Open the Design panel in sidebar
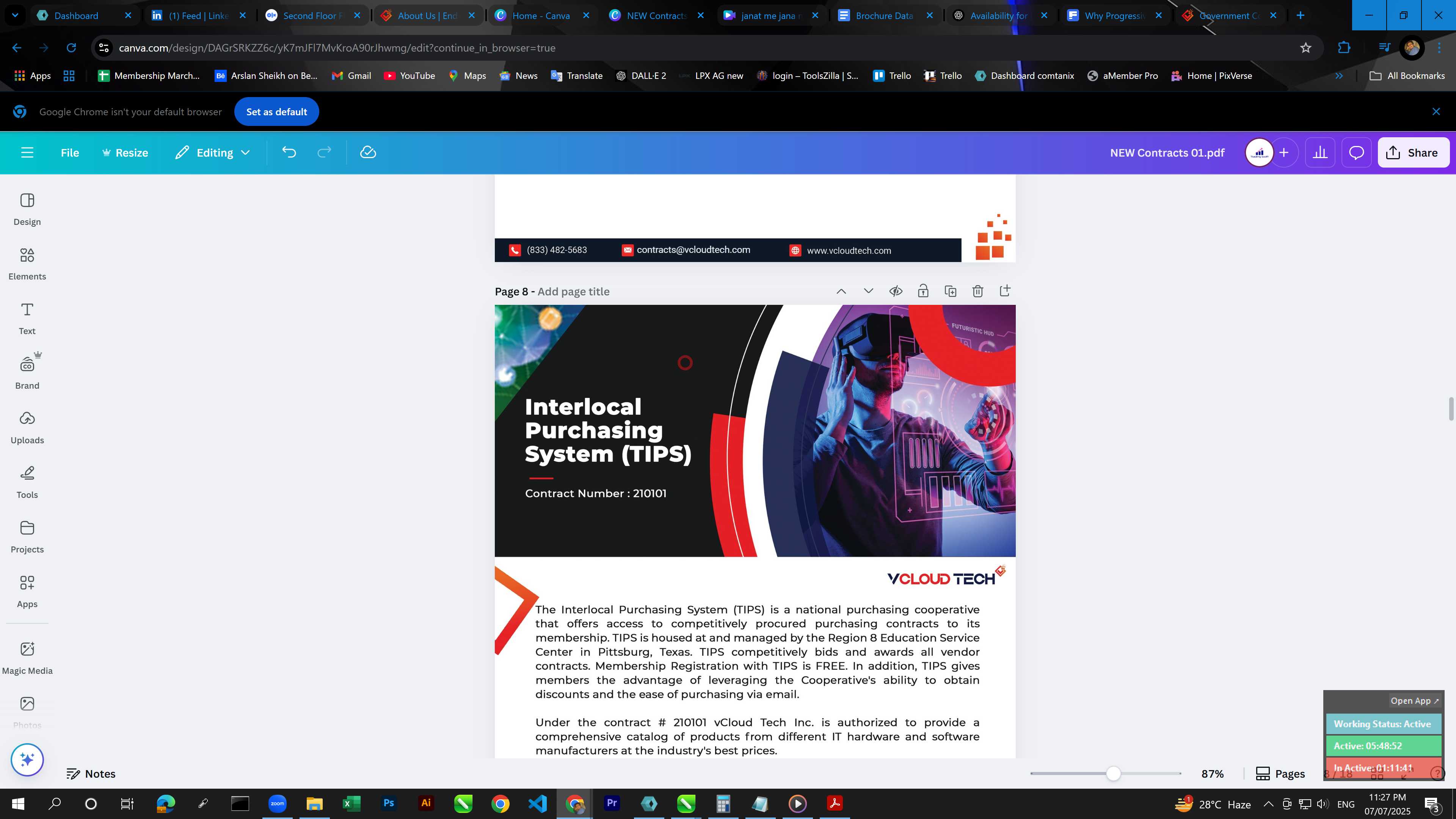Image resolution: width=1456 pixels, height=819 pixels. pyautogui.click(x=27, y=209)
